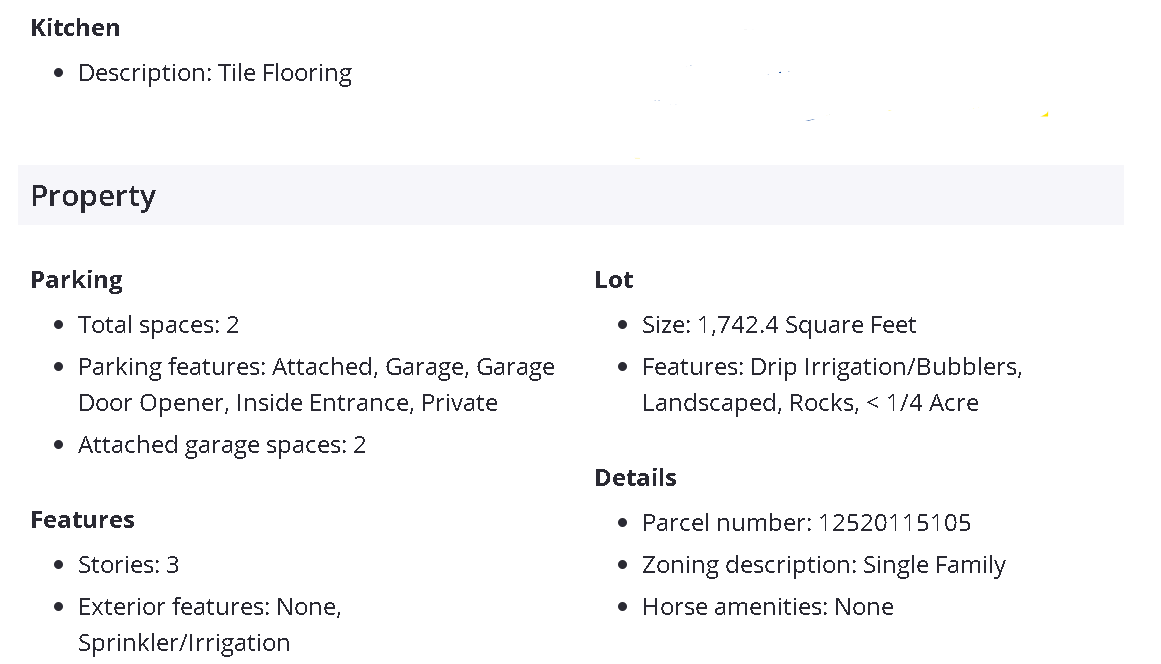1161x664 pixels.
Task: Click the Description: Tile Flooring item
Action: 215,73
